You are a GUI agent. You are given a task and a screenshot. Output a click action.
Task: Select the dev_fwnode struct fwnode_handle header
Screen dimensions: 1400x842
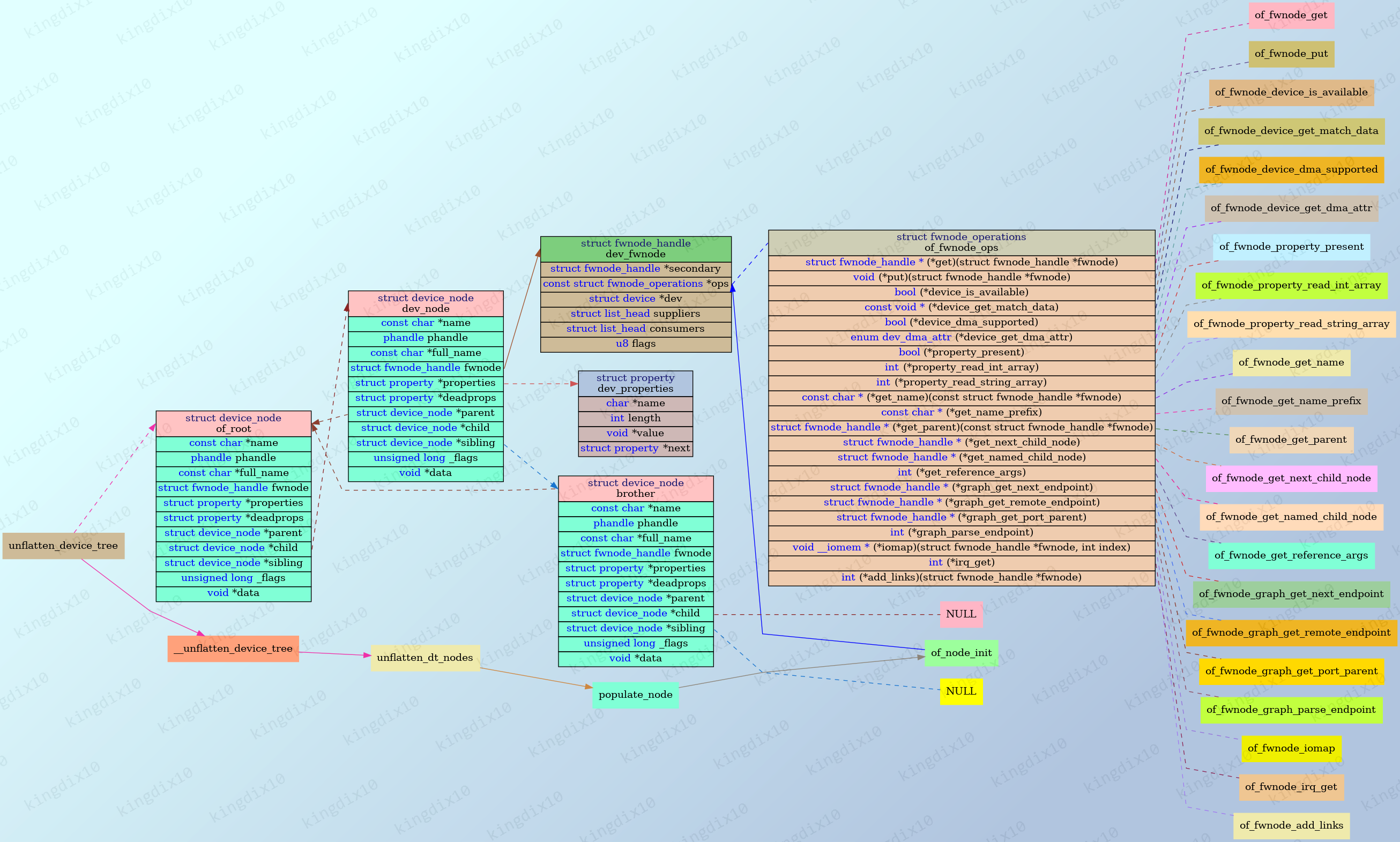pos(635,249)
